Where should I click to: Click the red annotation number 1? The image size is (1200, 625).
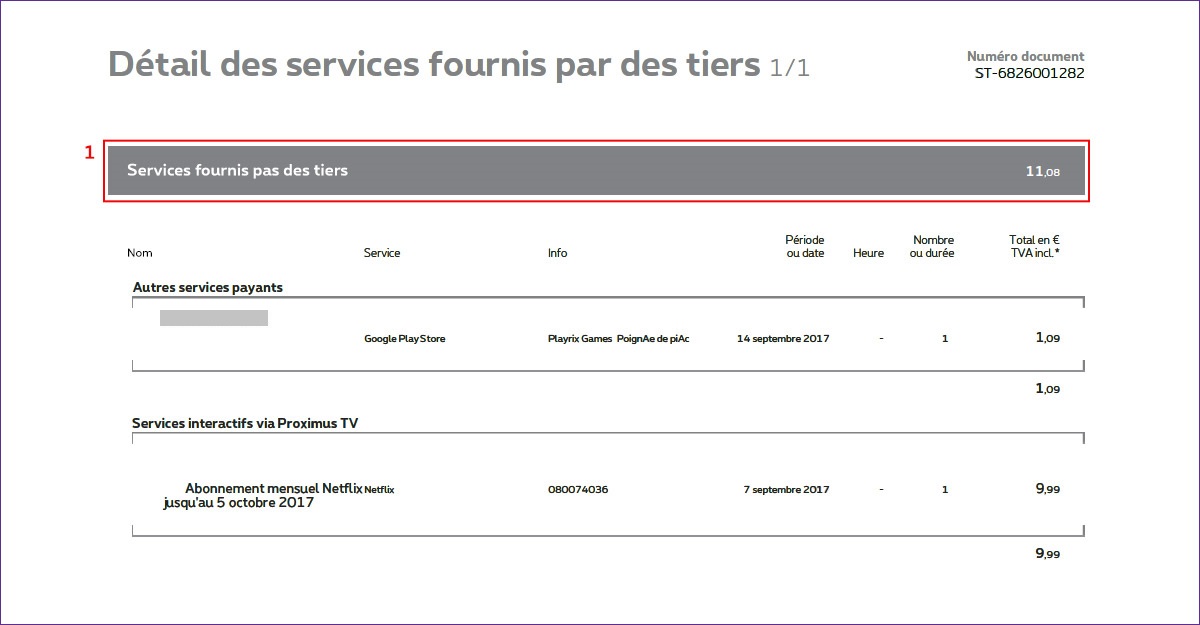pyautogui.click(x=89, y=153)
